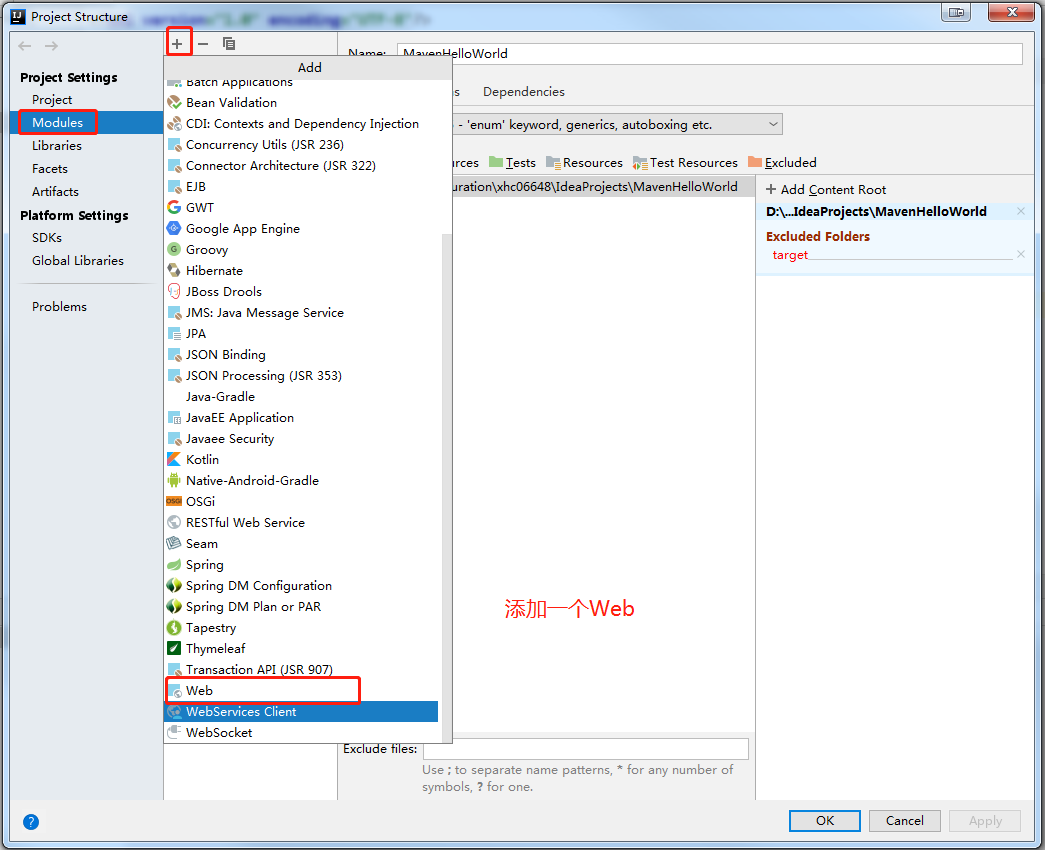The width and height of the screenshot is (1045, 850).
Task: Click the Add (+) toolbar icon
Action: (x=177, y=44)
